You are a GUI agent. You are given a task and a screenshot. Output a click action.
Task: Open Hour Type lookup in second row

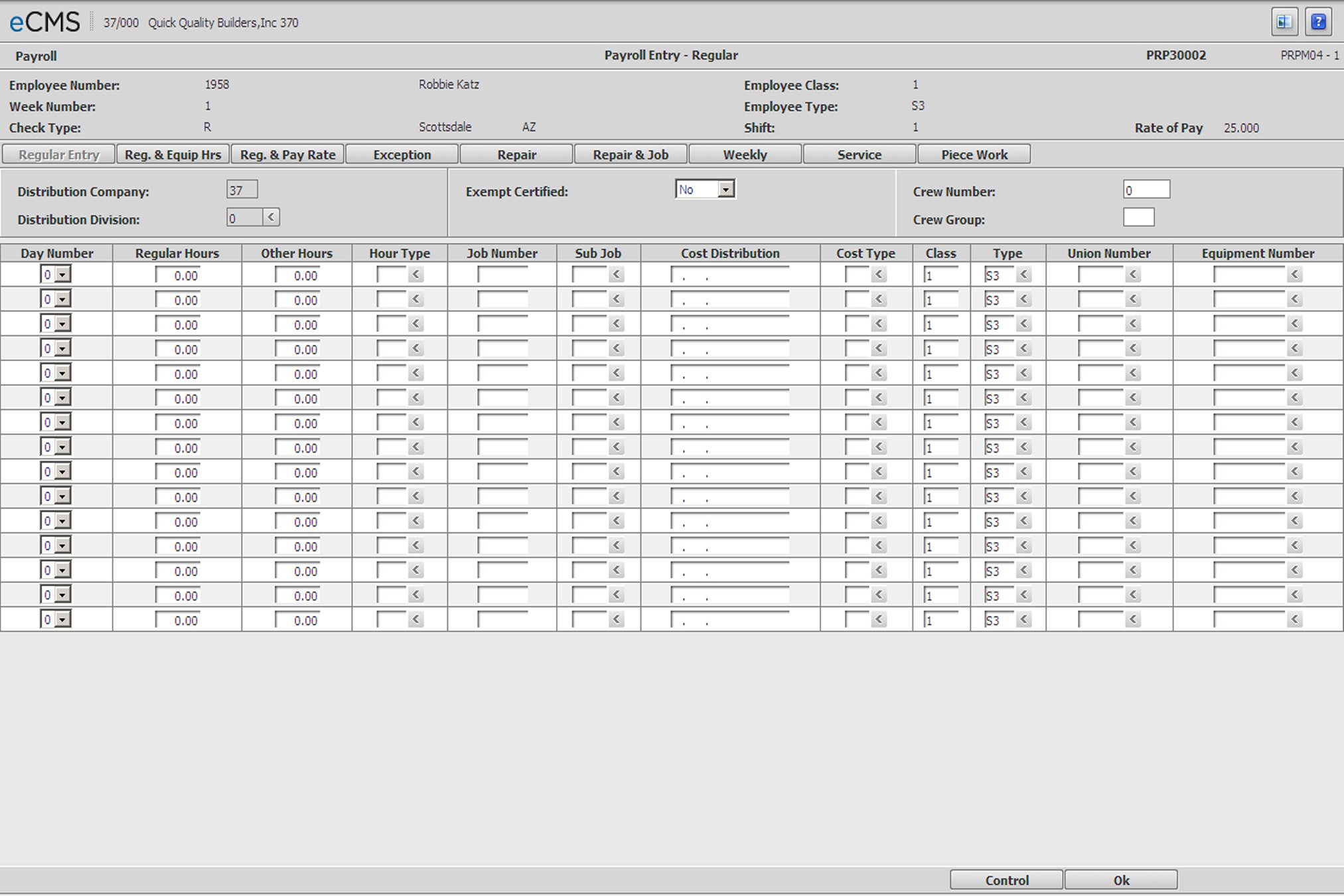click(x=416, y=299)
